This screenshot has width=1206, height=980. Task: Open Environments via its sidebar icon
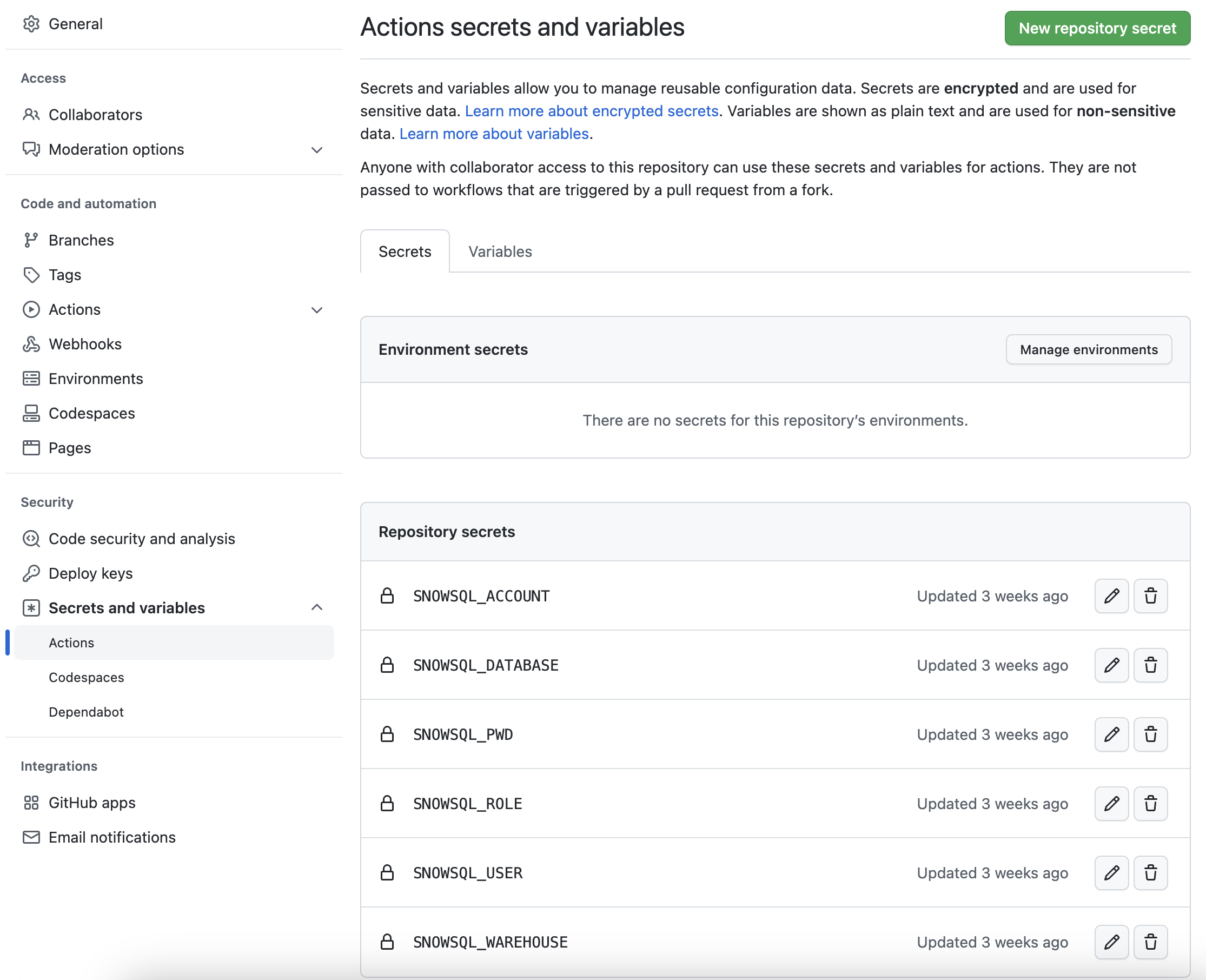(31, 379)
